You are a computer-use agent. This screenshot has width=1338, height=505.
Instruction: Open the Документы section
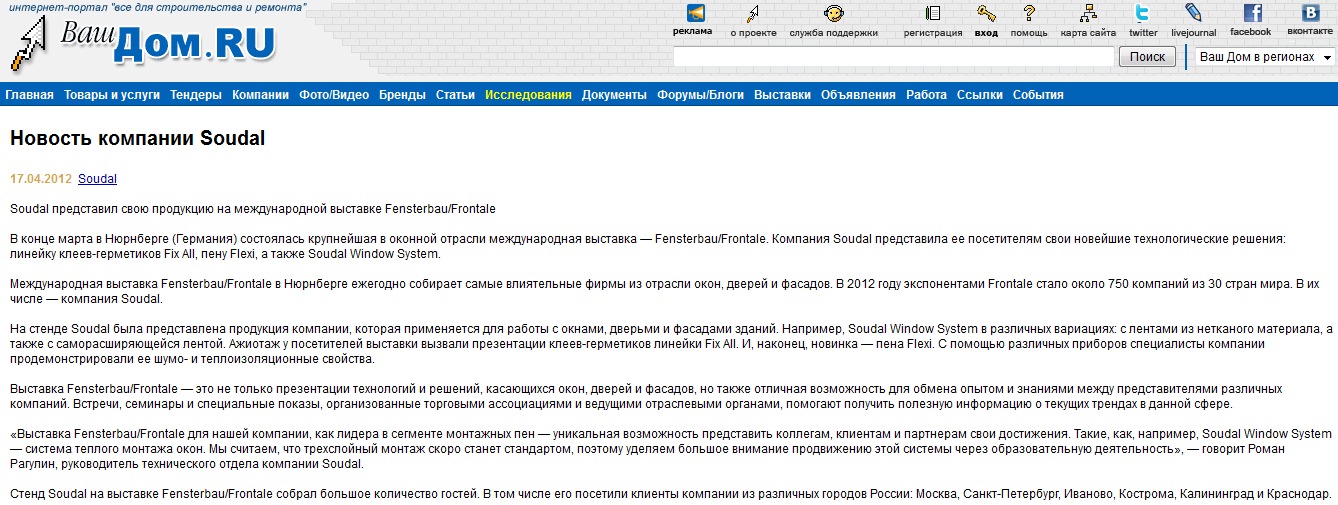click(x=614, y=95)
